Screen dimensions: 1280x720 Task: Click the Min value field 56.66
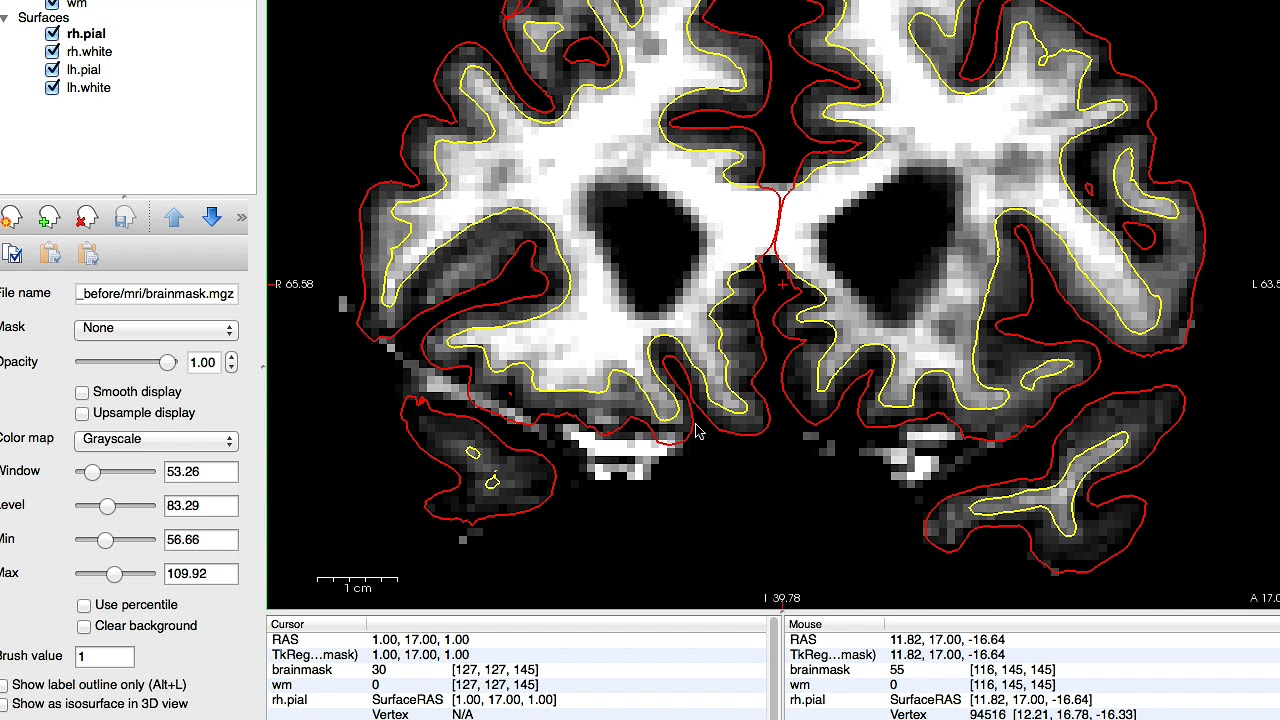(201, 540)
